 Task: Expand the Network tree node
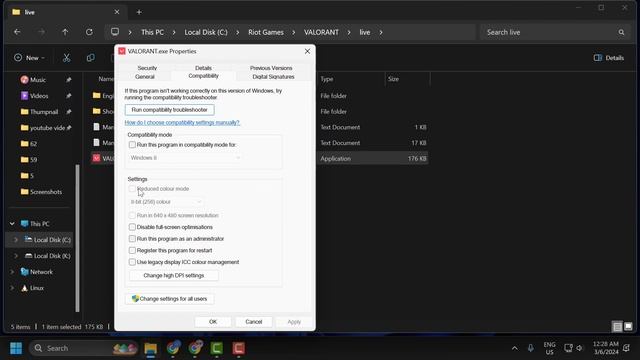click(12, 272)
